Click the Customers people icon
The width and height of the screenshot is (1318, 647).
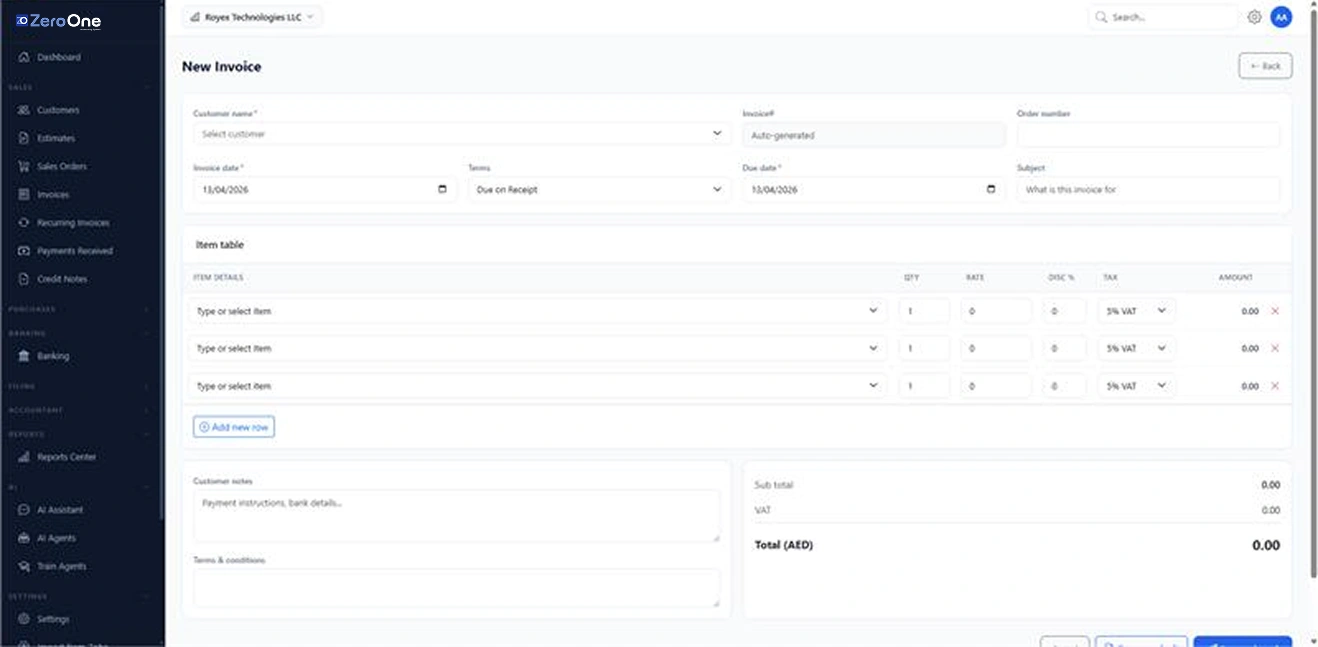pyautogui.click(x=24, y=110)
